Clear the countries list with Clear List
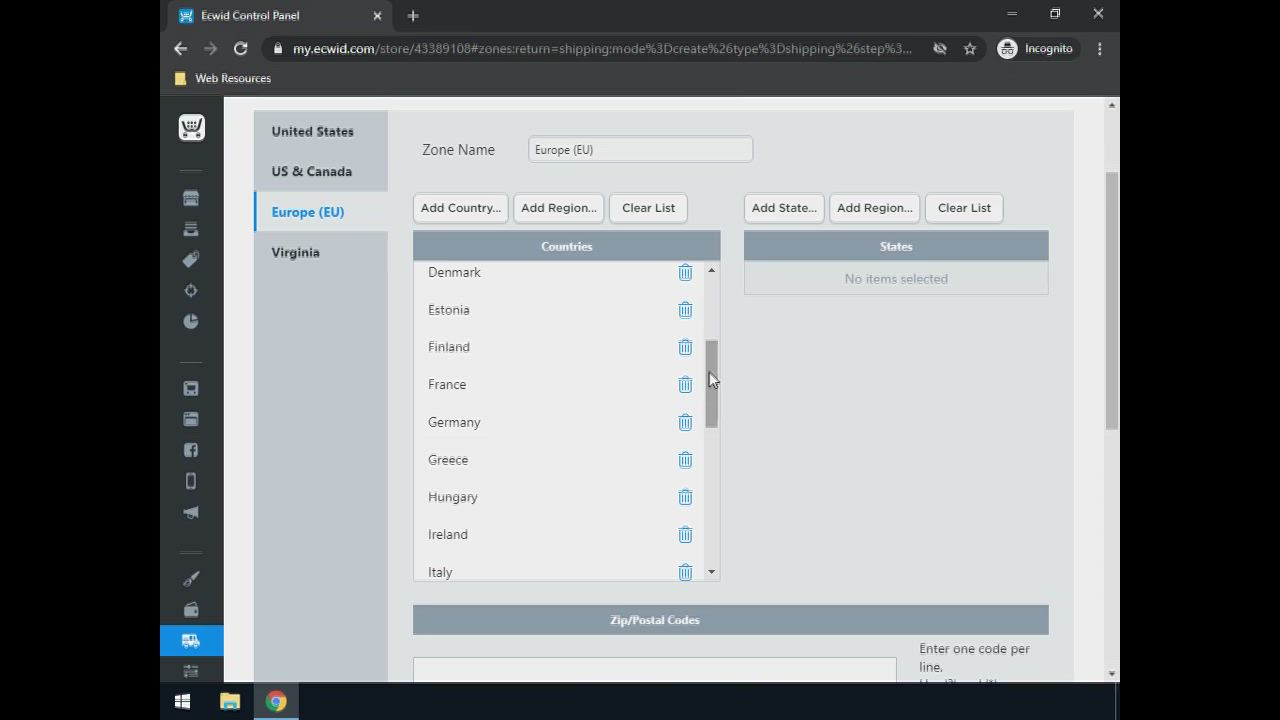Viewport: 1280px width, 720px height. point(648,208)
